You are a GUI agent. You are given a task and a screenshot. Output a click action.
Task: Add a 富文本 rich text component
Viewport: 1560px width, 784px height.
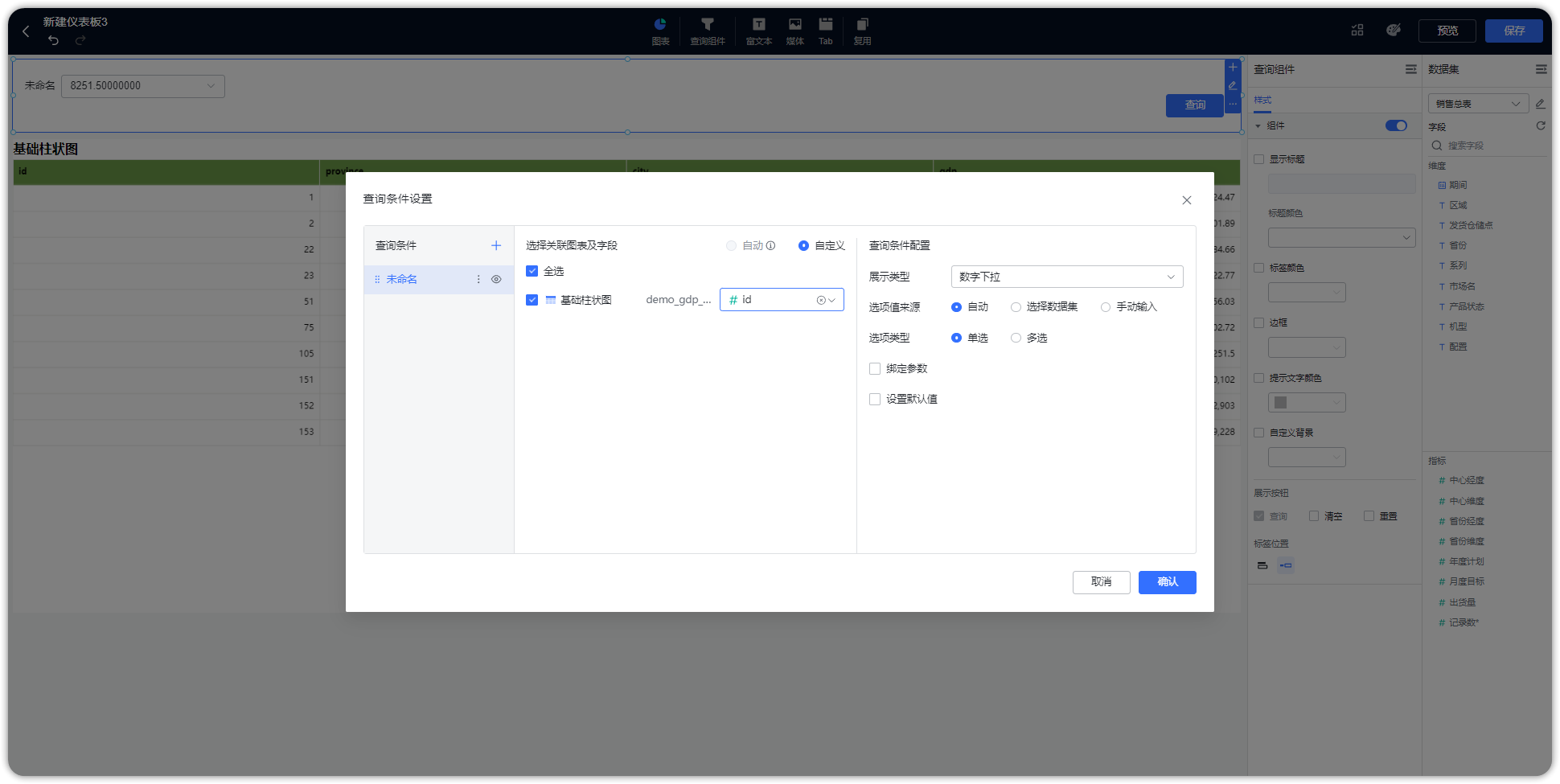[x=758, y=31]
